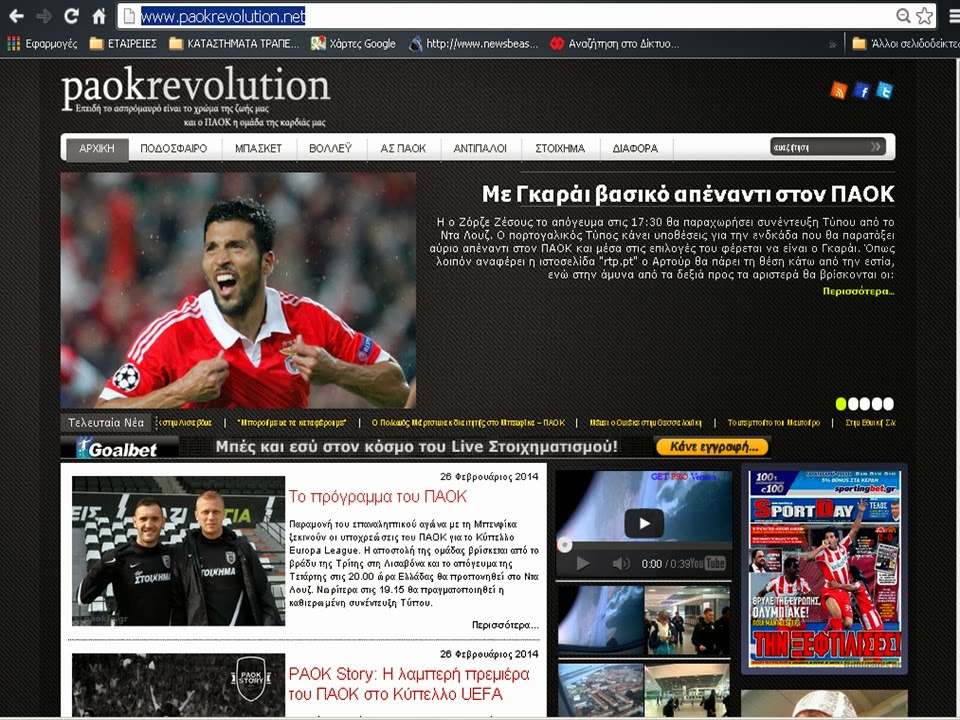Select the ΑΡΧΙΚΗ menu tab
This screenshot has height=720, width=960.
point(97,148)
